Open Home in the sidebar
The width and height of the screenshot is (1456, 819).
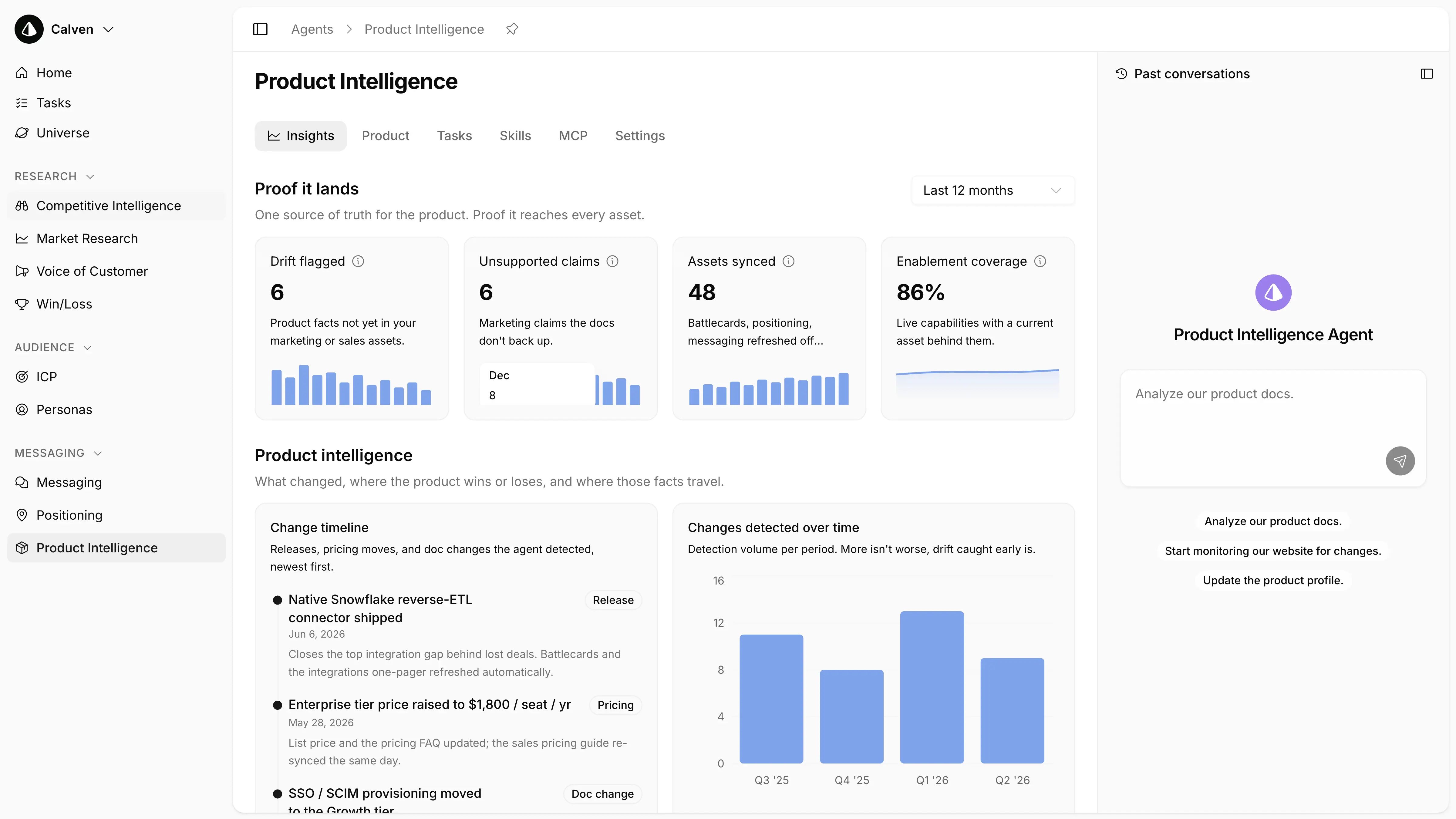(x=116, y=73)
